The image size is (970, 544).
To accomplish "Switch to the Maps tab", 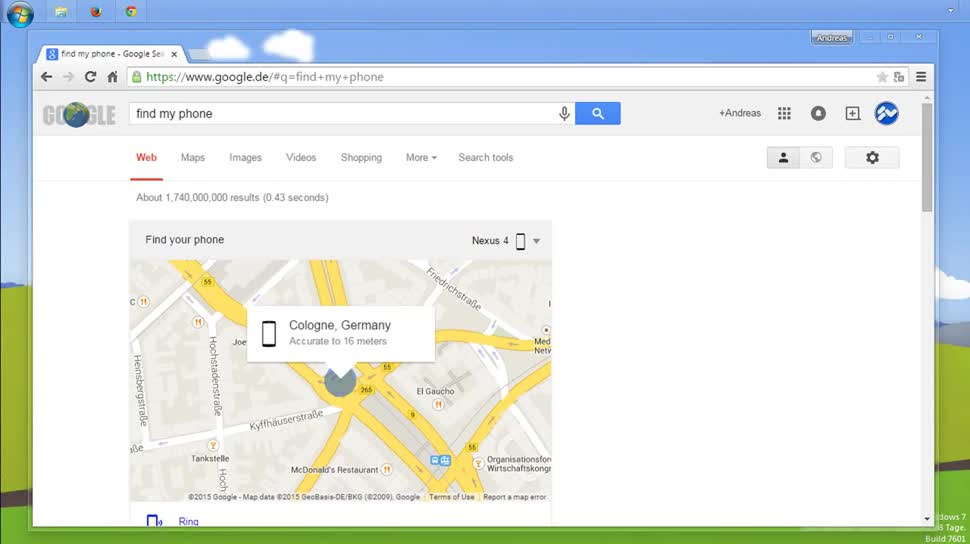I will [193, 158].
